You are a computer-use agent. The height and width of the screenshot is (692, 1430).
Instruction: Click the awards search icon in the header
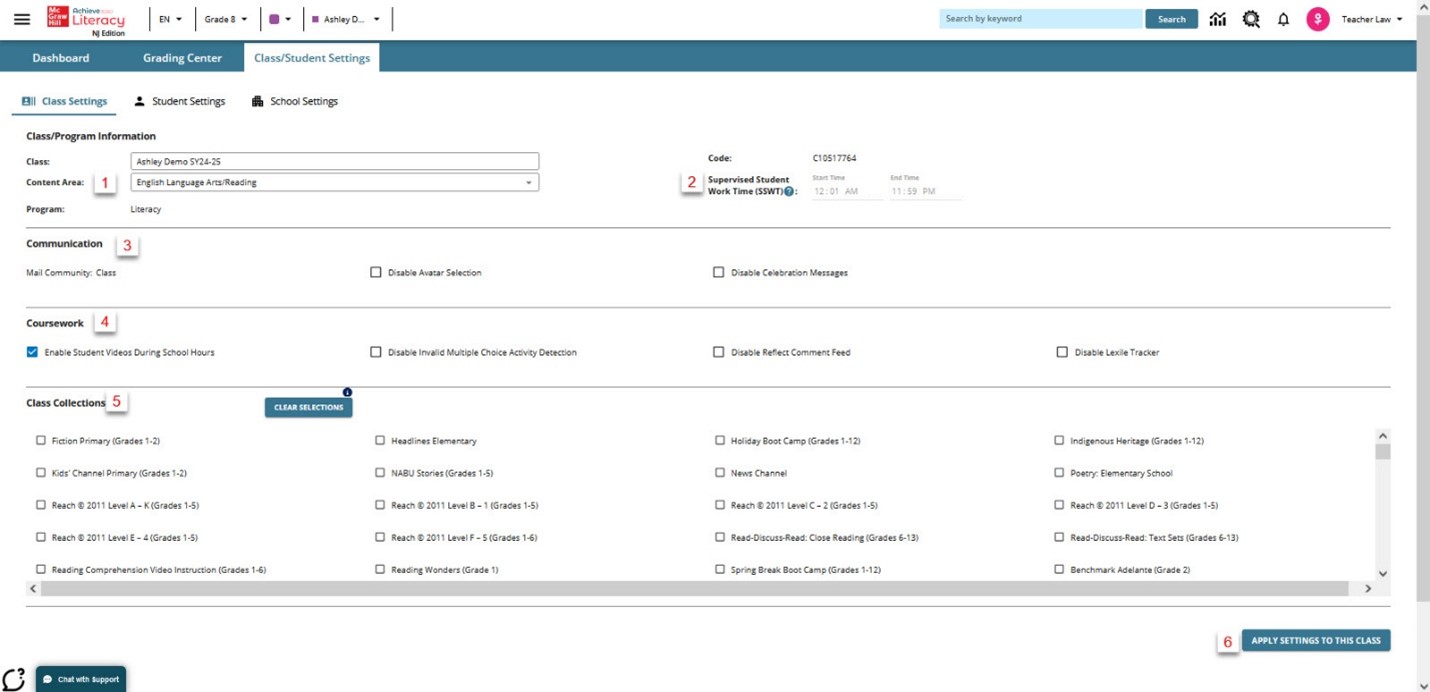(1250, 18)
